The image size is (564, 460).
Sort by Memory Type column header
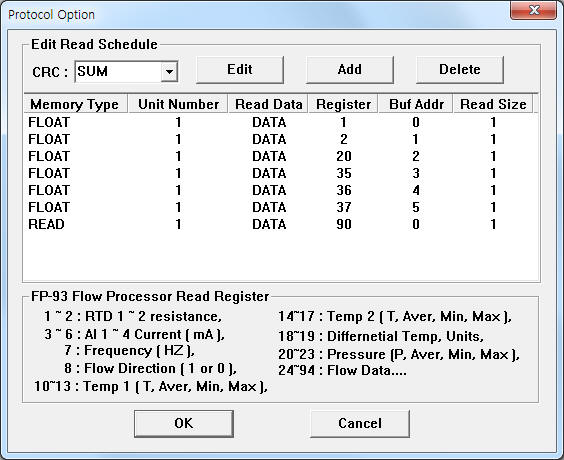(76, 104)
